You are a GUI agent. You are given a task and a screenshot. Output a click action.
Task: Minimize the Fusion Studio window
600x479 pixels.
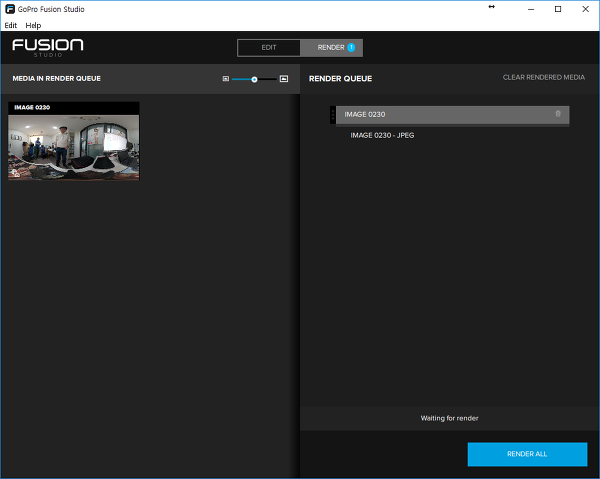pos(531,9)
